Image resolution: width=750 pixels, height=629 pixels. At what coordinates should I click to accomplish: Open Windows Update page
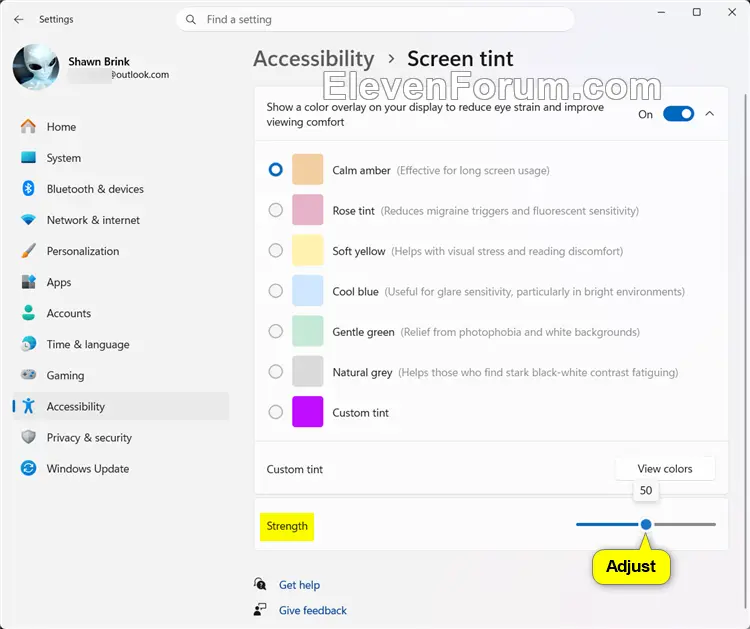pos(121,468)
